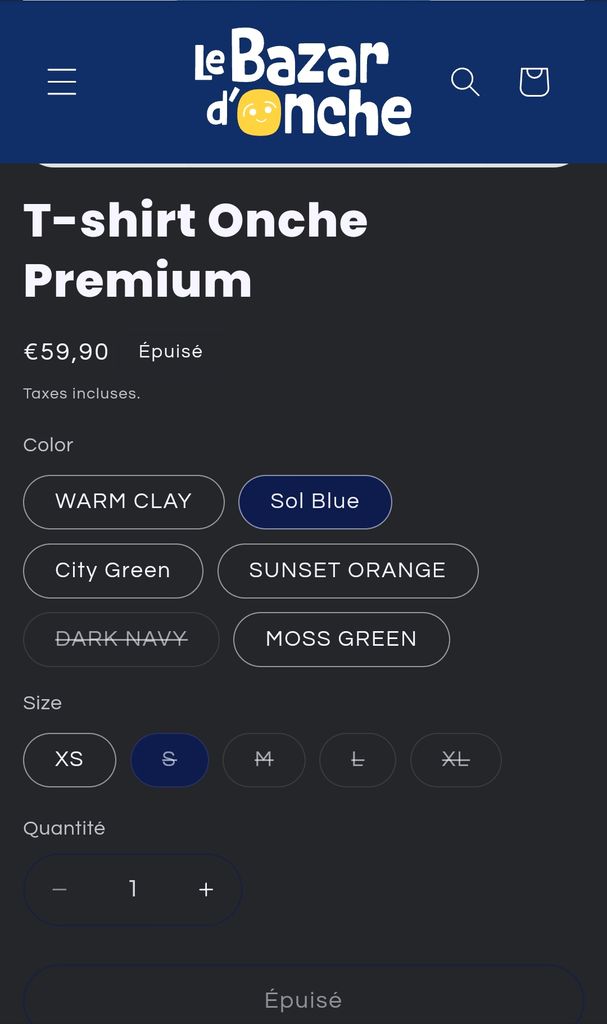Screen dimensions: 607x1024
Task: Click the T-shirt Onche Premium title
Action: [196, 250]
